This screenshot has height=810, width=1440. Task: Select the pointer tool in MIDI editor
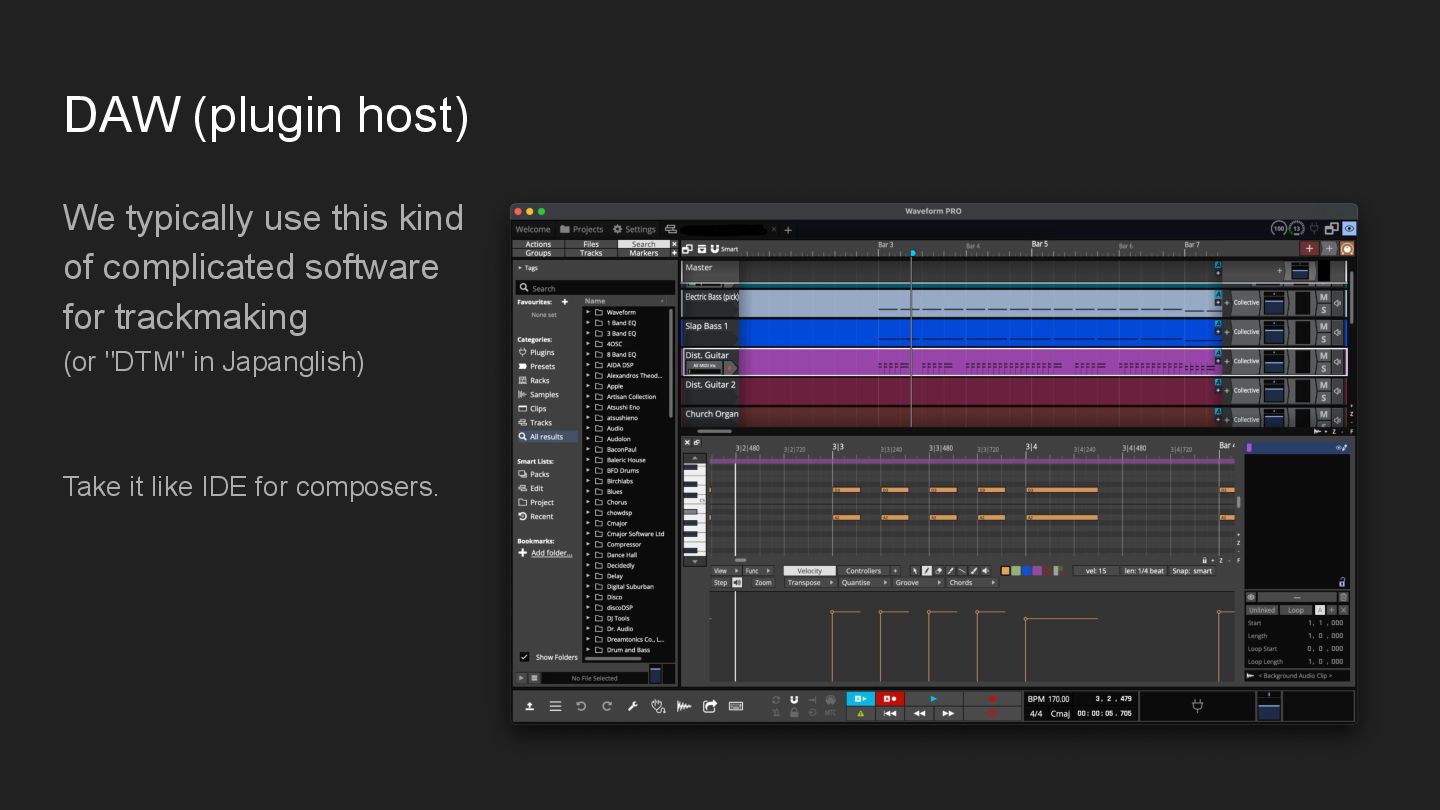[x=915, y=571]
